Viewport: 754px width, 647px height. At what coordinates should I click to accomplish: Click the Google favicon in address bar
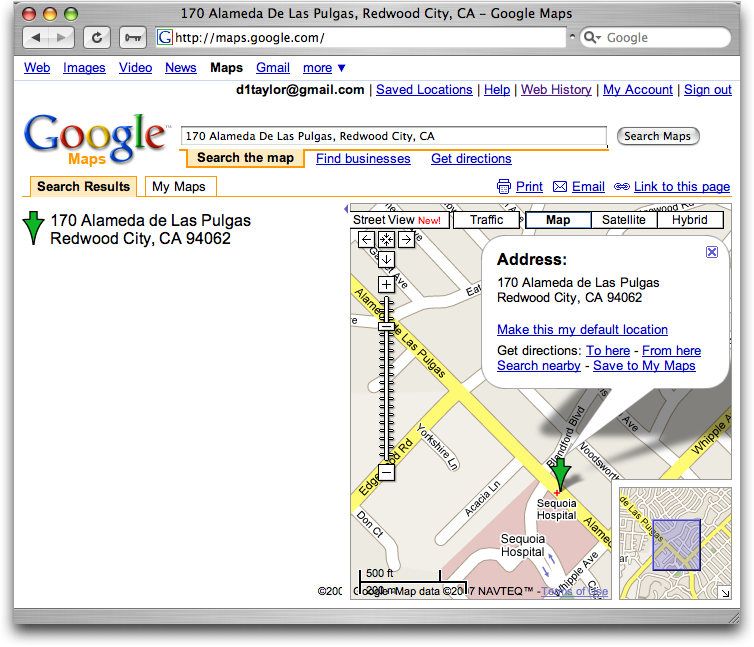point(165,37)
